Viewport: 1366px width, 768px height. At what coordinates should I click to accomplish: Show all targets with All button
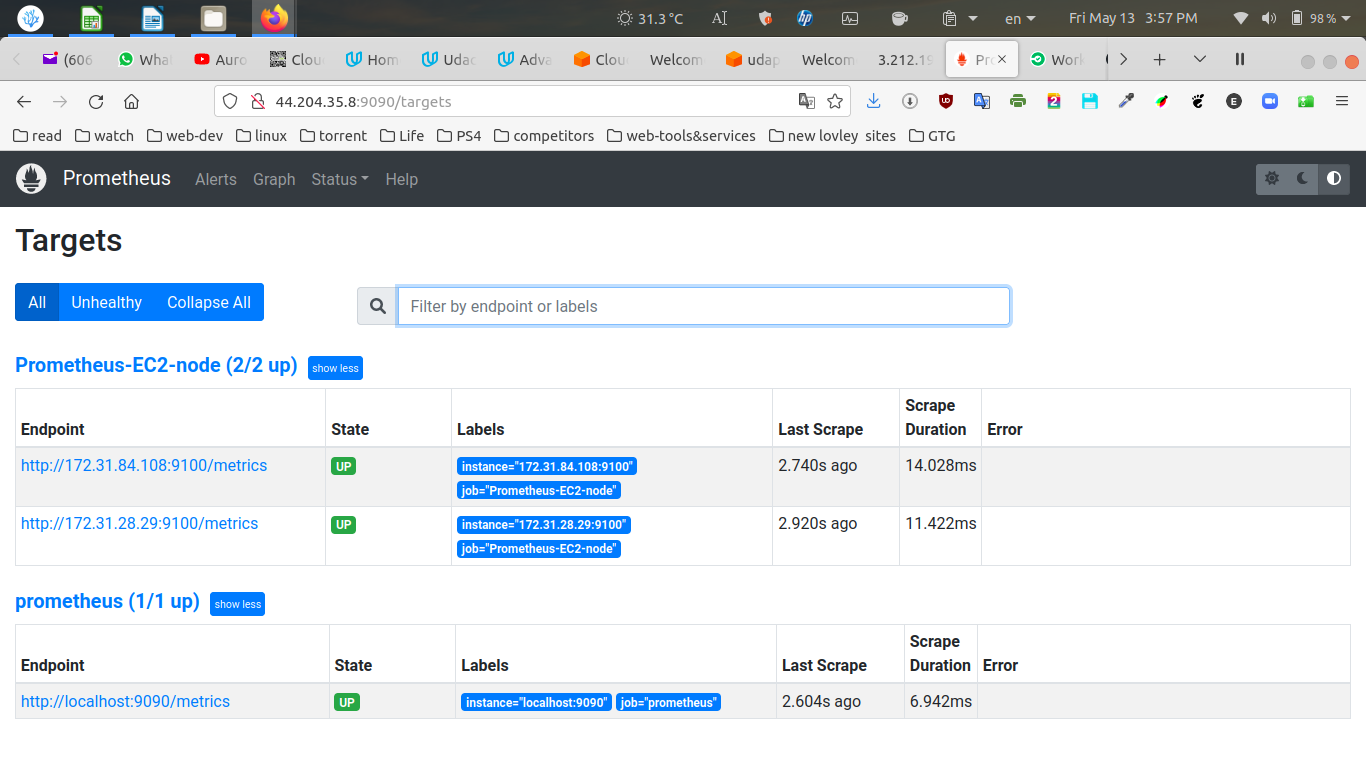[x=37, y=302]
